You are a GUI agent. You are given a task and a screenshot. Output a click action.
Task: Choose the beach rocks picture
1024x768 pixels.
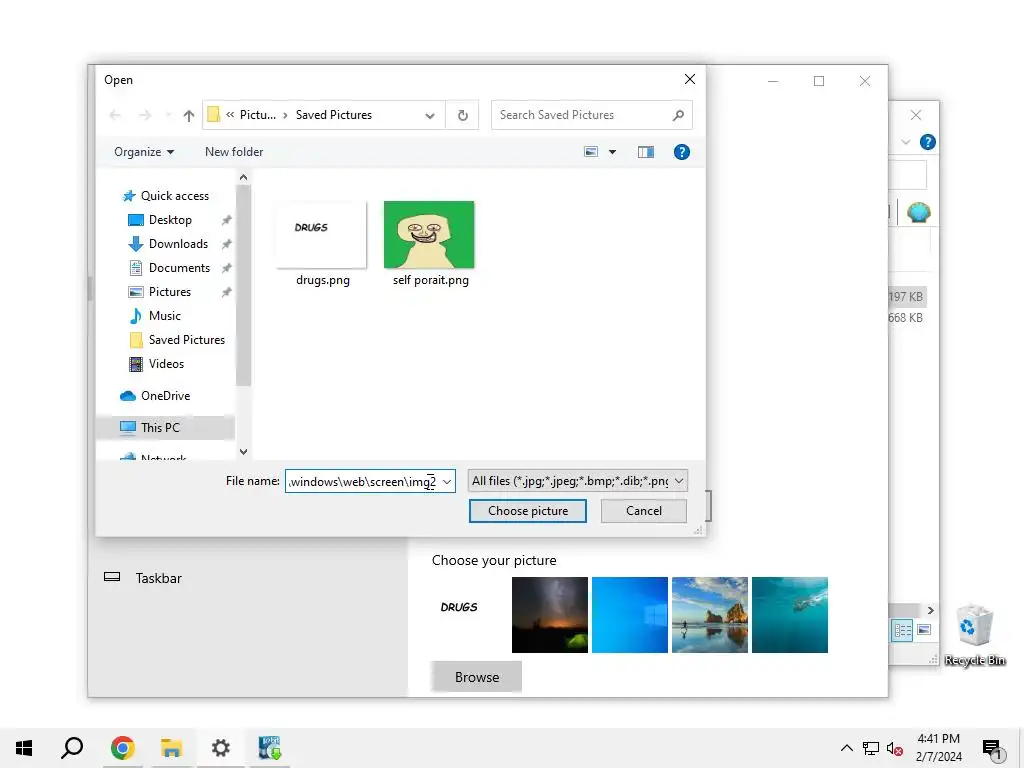[709, 615]
